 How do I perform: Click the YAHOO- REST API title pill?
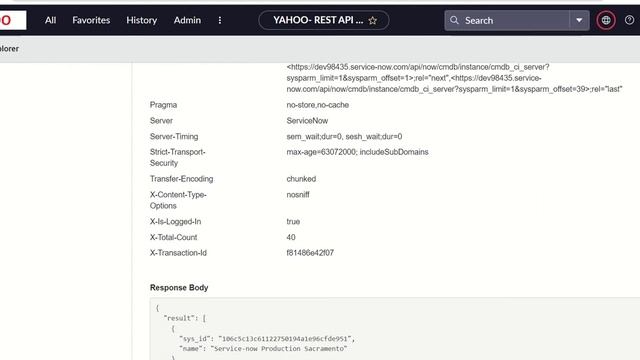tap(324, 20)
